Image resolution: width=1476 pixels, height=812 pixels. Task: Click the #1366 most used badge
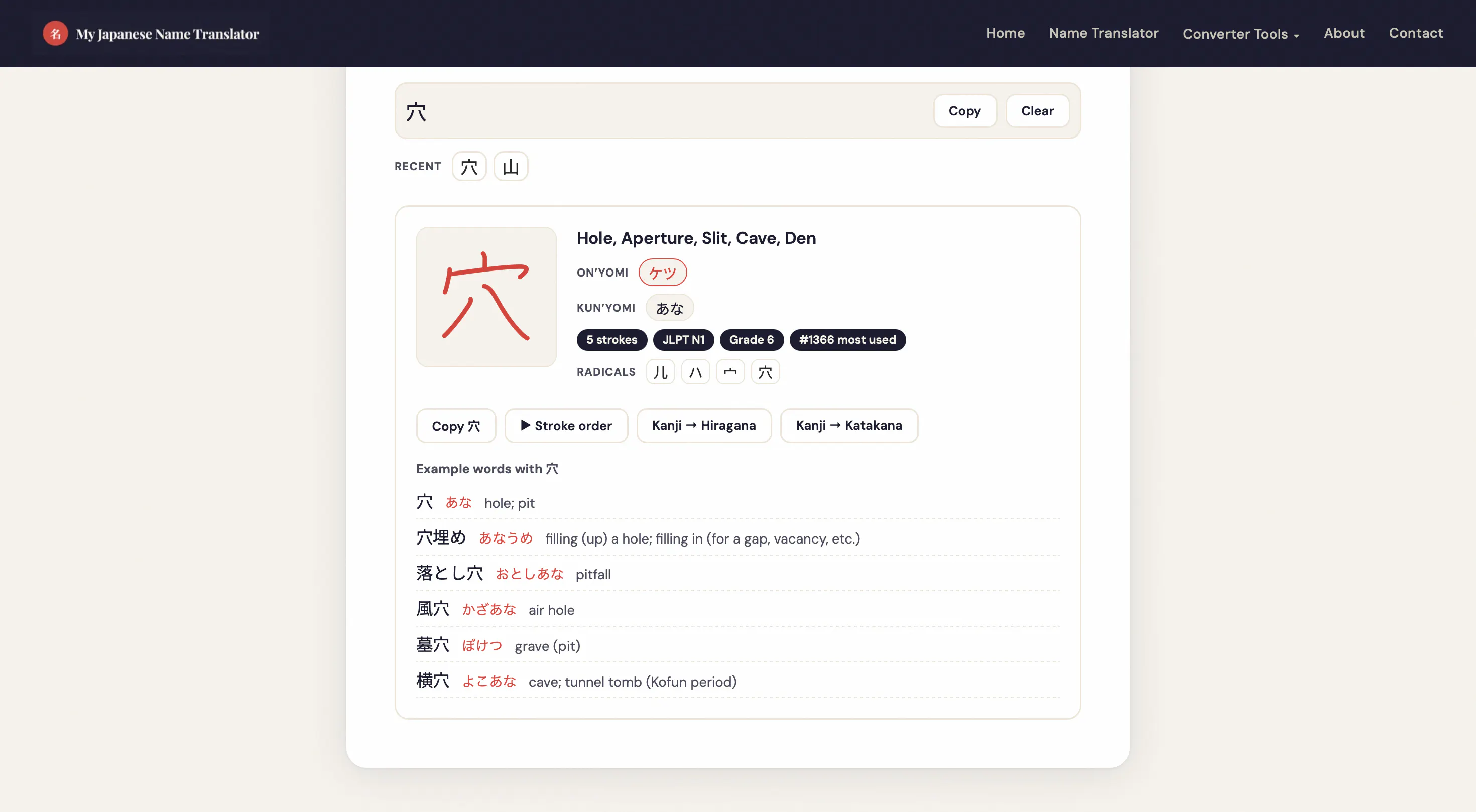[x=847, y=340]
